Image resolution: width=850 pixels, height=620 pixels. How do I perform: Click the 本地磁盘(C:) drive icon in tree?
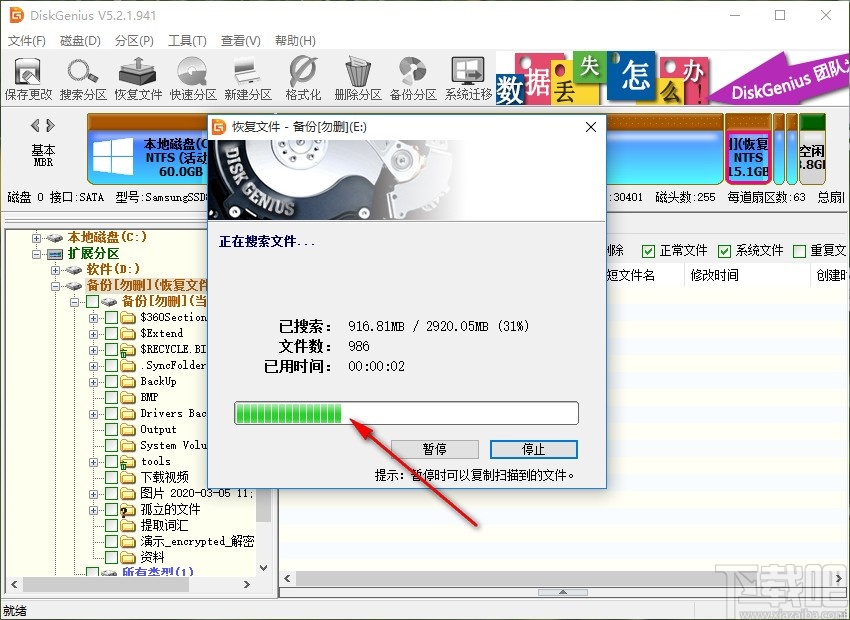point(55,237)
